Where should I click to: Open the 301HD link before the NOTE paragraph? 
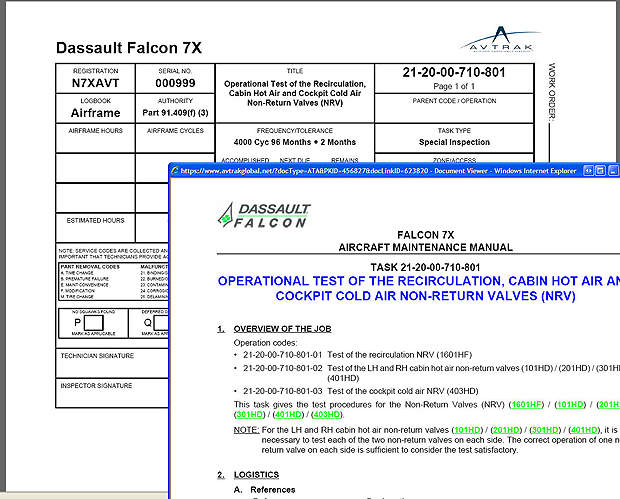pyautogui.click(x=250, y=414)
